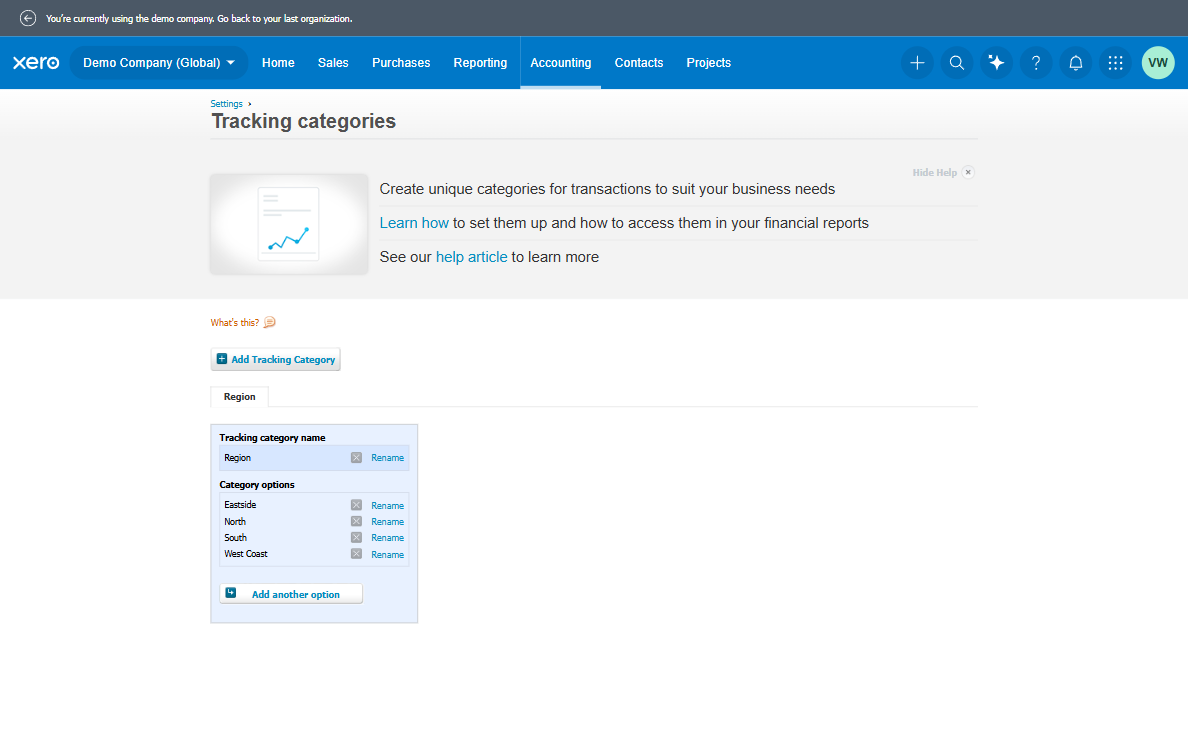Click Add another option button
1188x756 pixels.
click(291, 594)
